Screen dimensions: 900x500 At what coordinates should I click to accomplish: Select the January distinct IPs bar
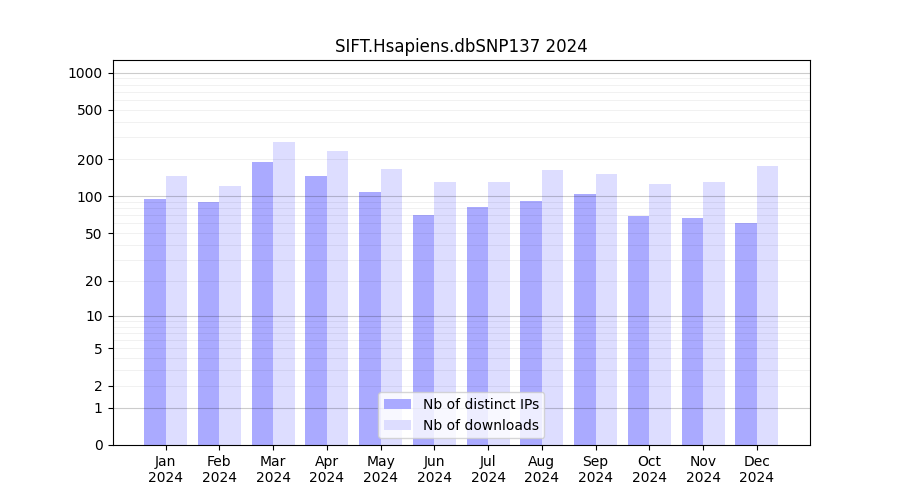tap(155, 321)
